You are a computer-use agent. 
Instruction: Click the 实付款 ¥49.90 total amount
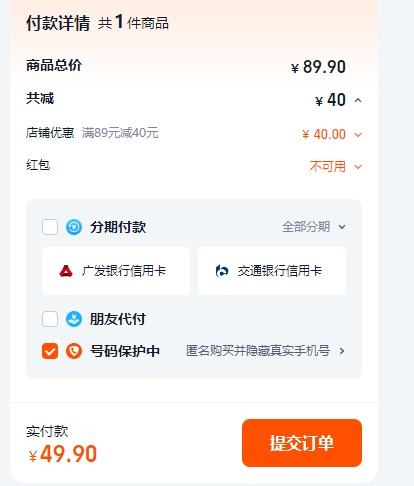63,454
